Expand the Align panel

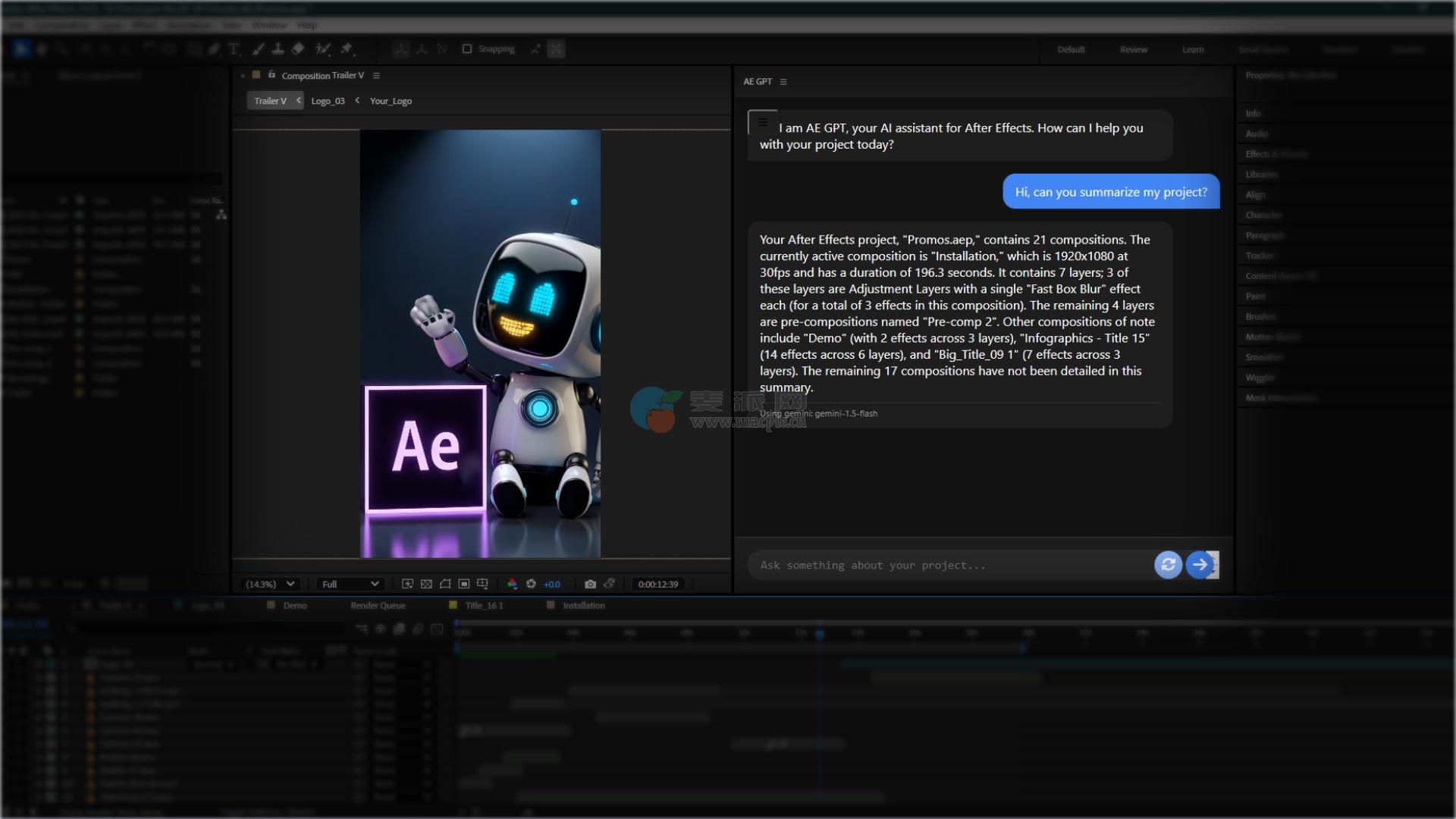click(1255, 195)
